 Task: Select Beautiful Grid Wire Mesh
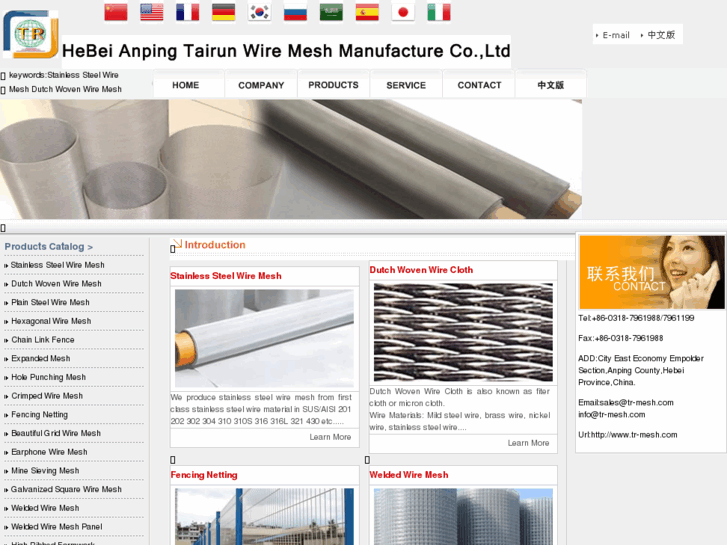point(56,433)
